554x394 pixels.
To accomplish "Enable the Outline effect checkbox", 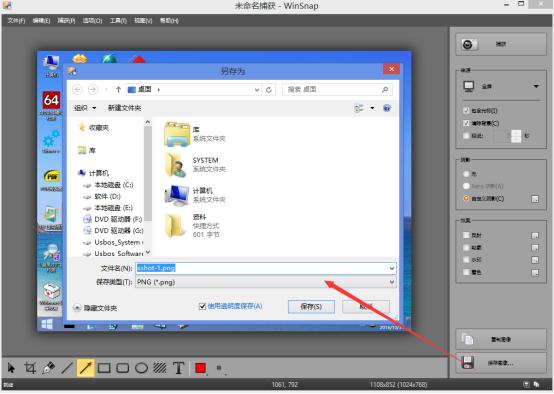I will tap(466, 247).
